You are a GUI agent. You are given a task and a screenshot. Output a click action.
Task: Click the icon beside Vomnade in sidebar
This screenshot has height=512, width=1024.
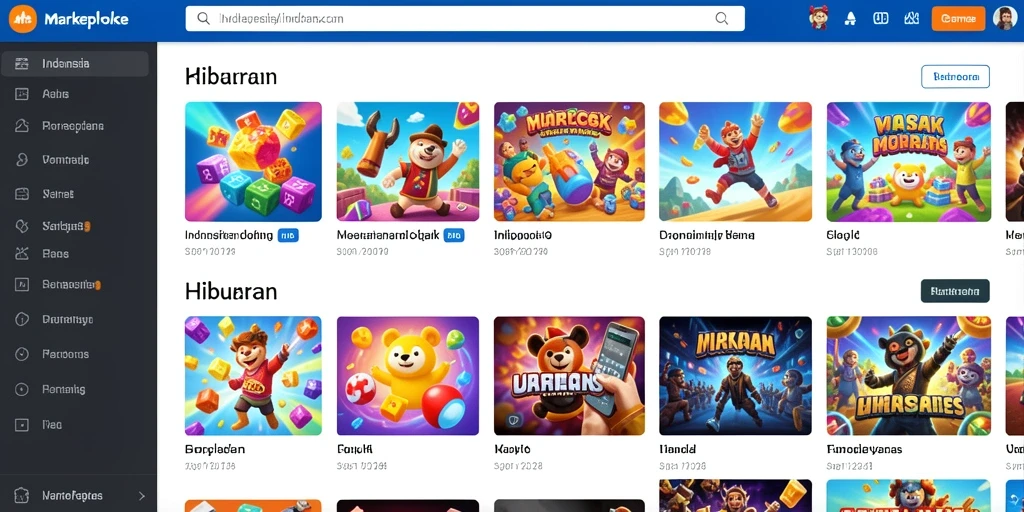(22, 160)
